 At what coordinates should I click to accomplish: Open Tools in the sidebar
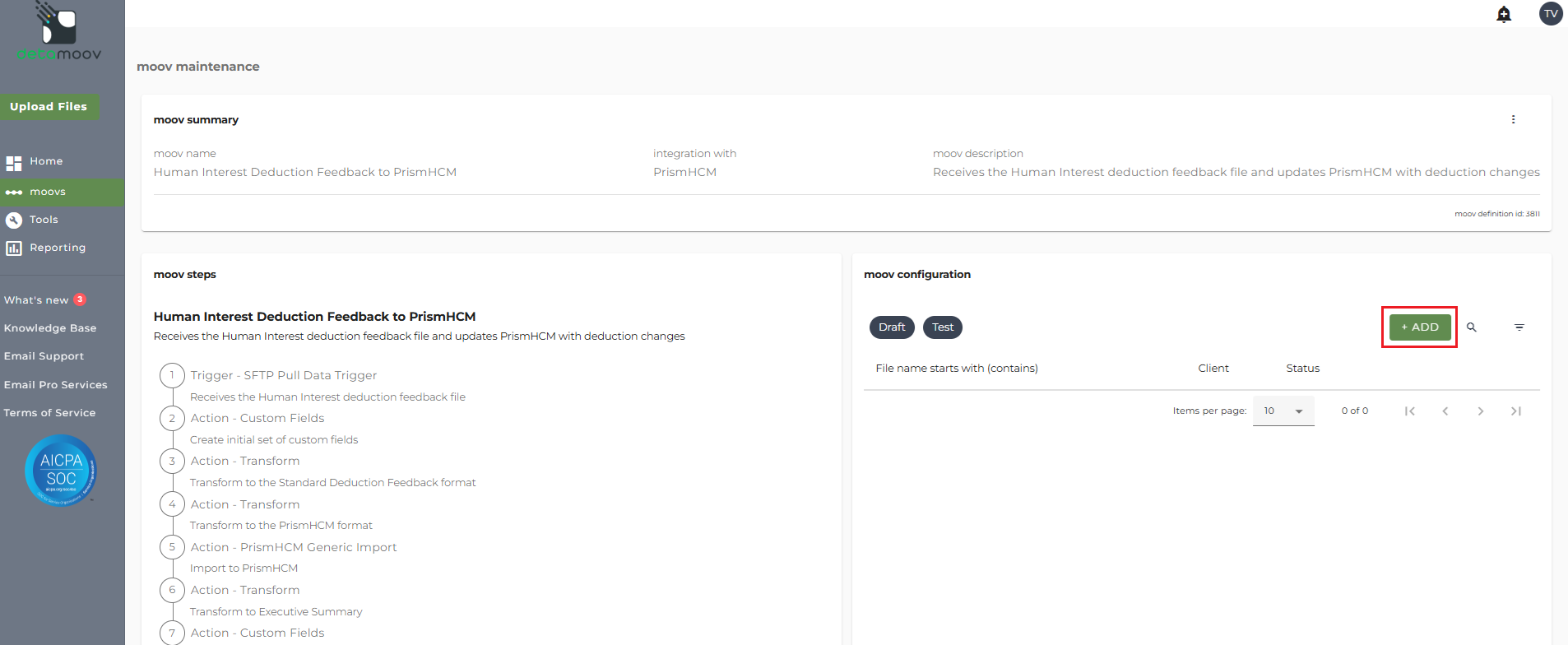coord(44,220)
